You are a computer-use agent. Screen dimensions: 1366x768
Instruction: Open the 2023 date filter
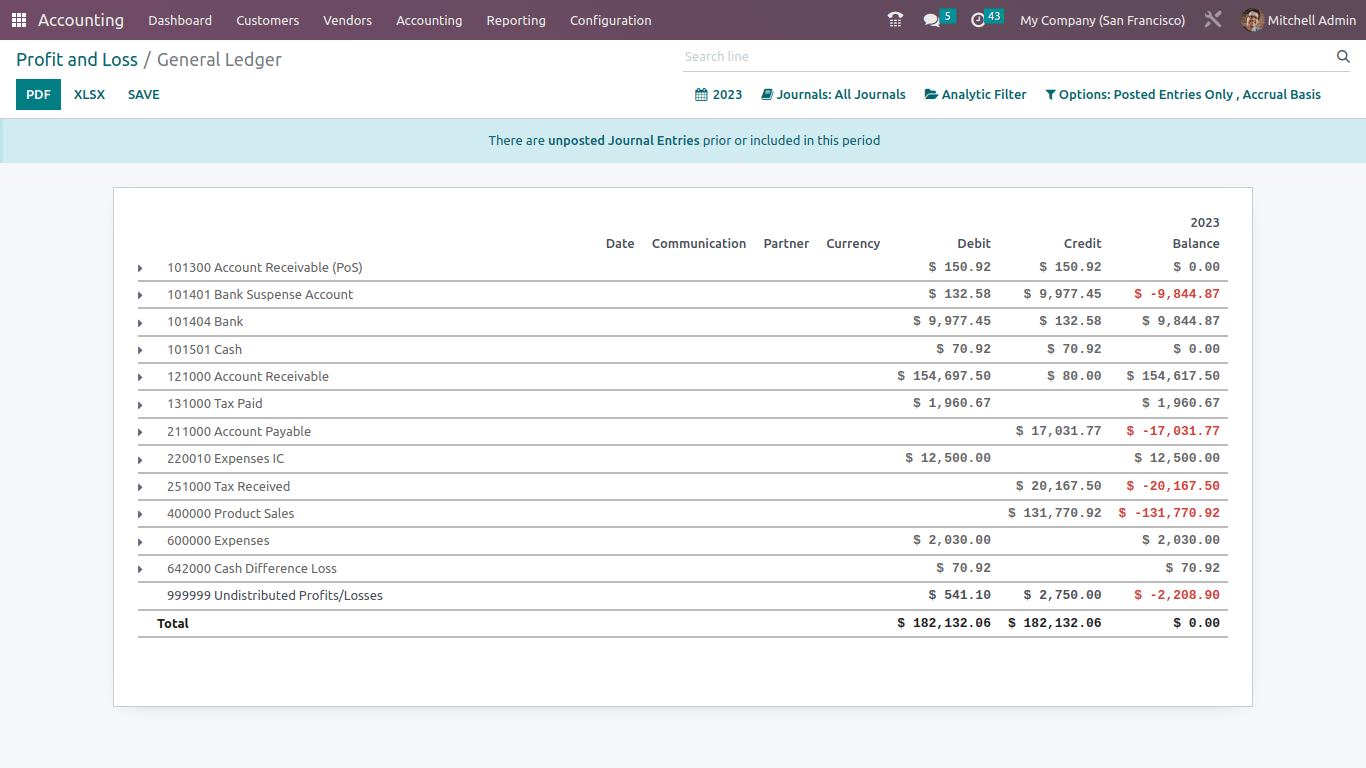coord(719,95)
